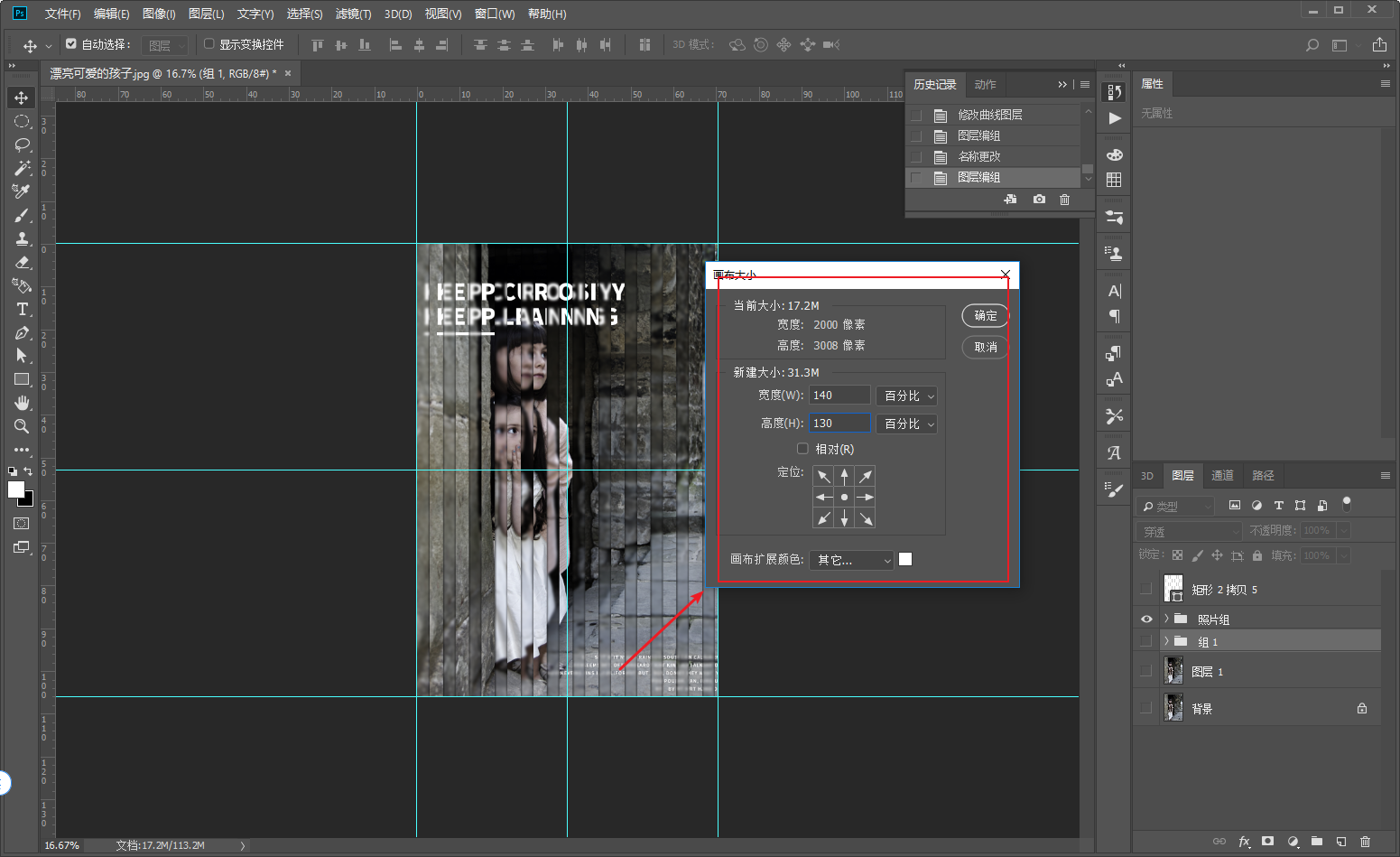Viewport: 1400px width, 857px height.
Task: Select the Eraser tool
Action: pos(22,262)
